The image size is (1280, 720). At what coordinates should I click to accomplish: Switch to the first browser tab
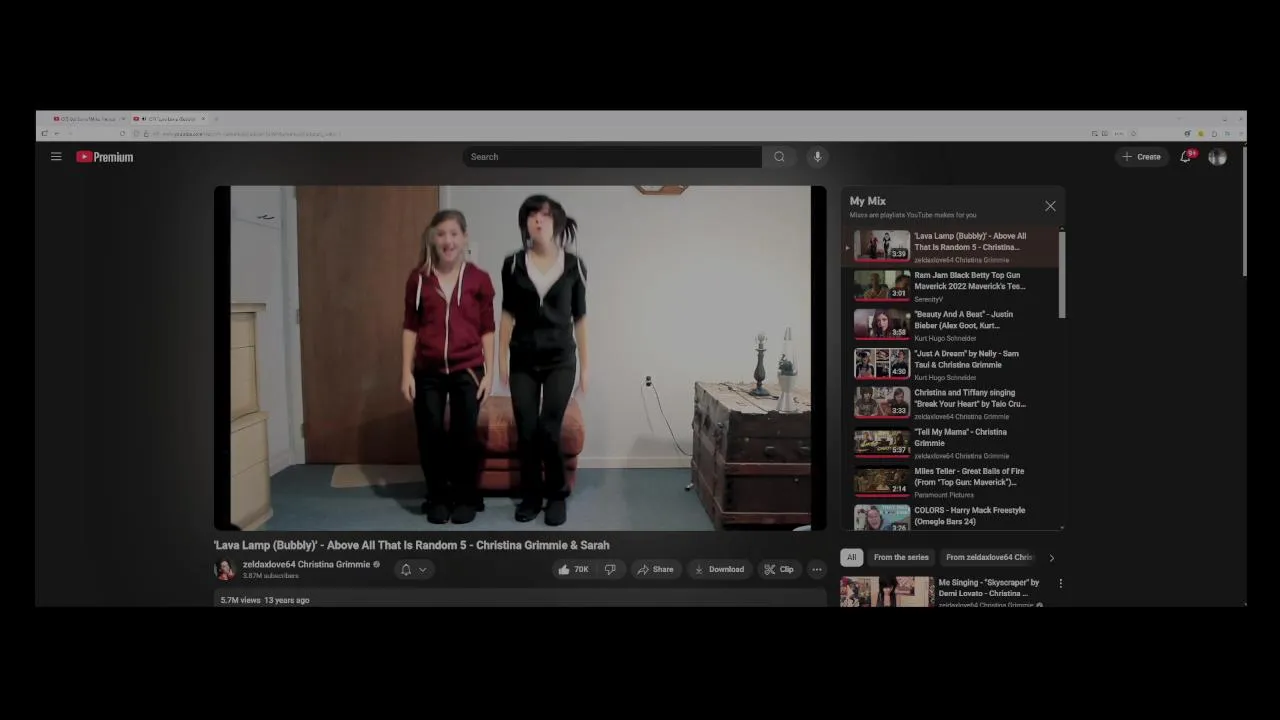point(87,119)
